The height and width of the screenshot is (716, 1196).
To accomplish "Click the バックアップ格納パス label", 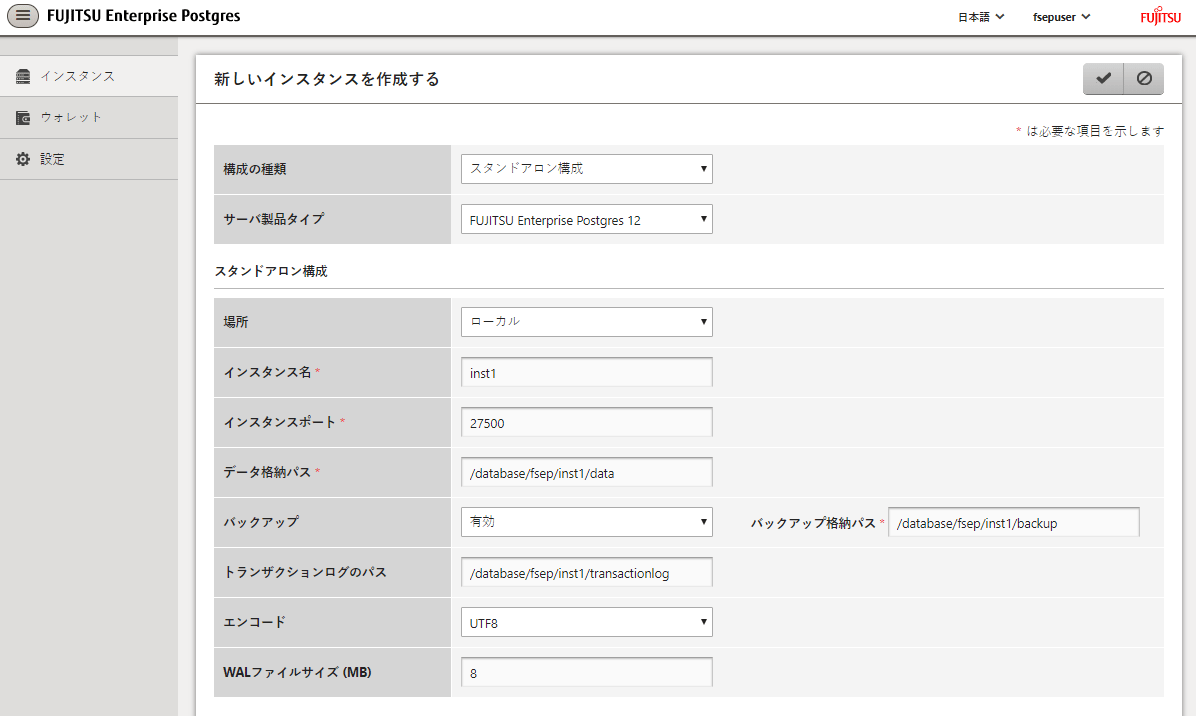I will 813,523.
